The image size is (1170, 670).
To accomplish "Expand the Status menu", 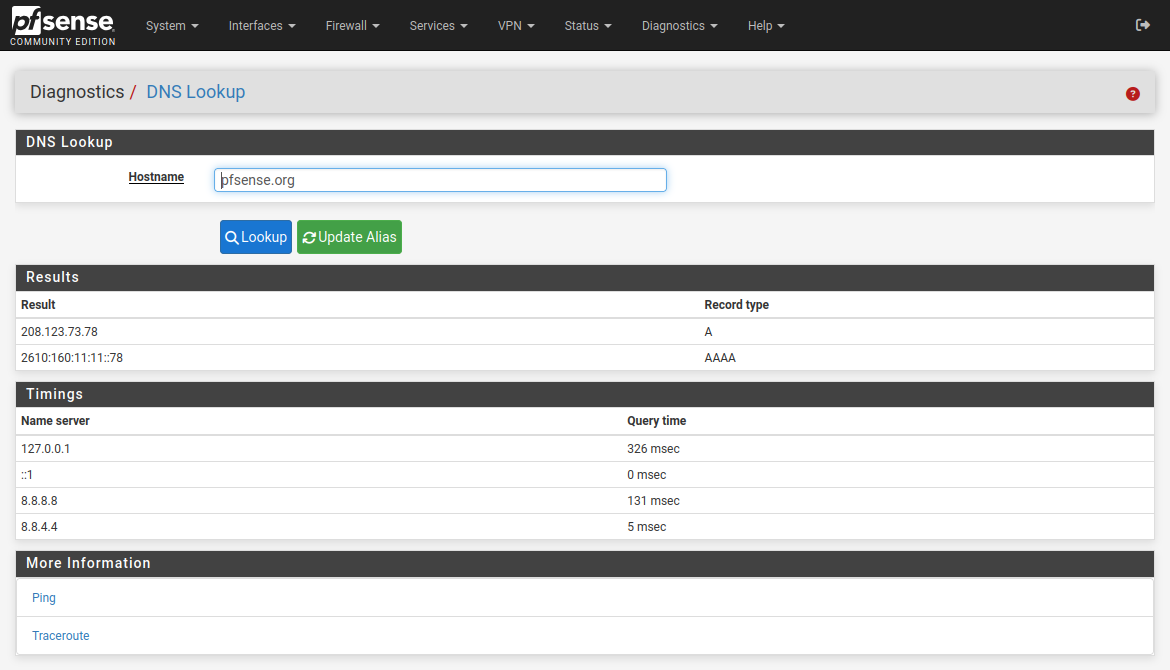I will [588, 25].
